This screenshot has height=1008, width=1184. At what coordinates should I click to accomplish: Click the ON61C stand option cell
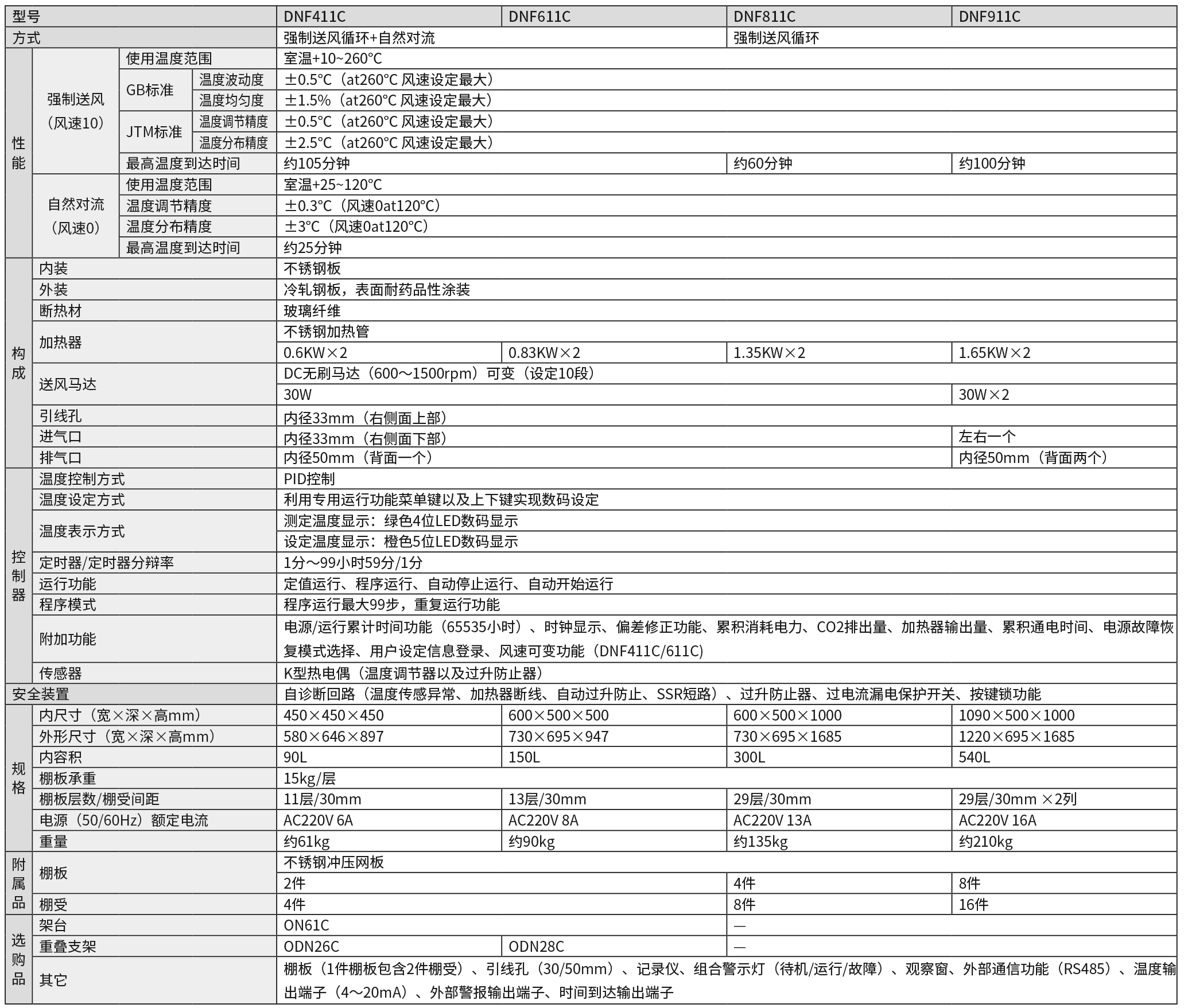(x=502, y=925)
